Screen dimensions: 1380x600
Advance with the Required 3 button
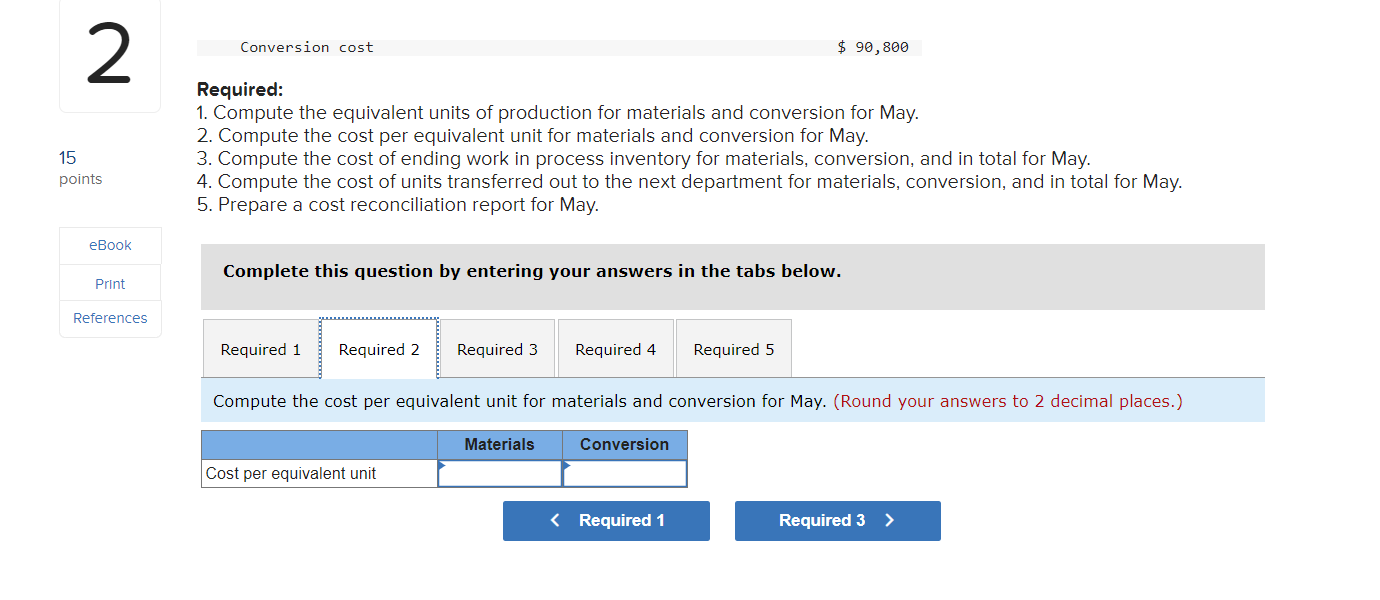pyautogui.click(x=838, y=521)
